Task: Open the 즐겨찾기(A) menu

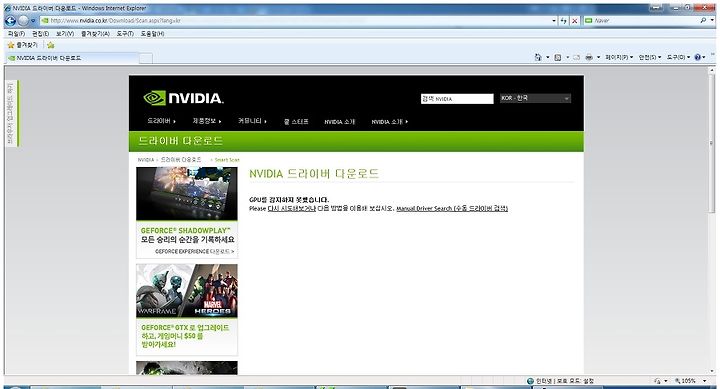Action: (x=95, y=34)
